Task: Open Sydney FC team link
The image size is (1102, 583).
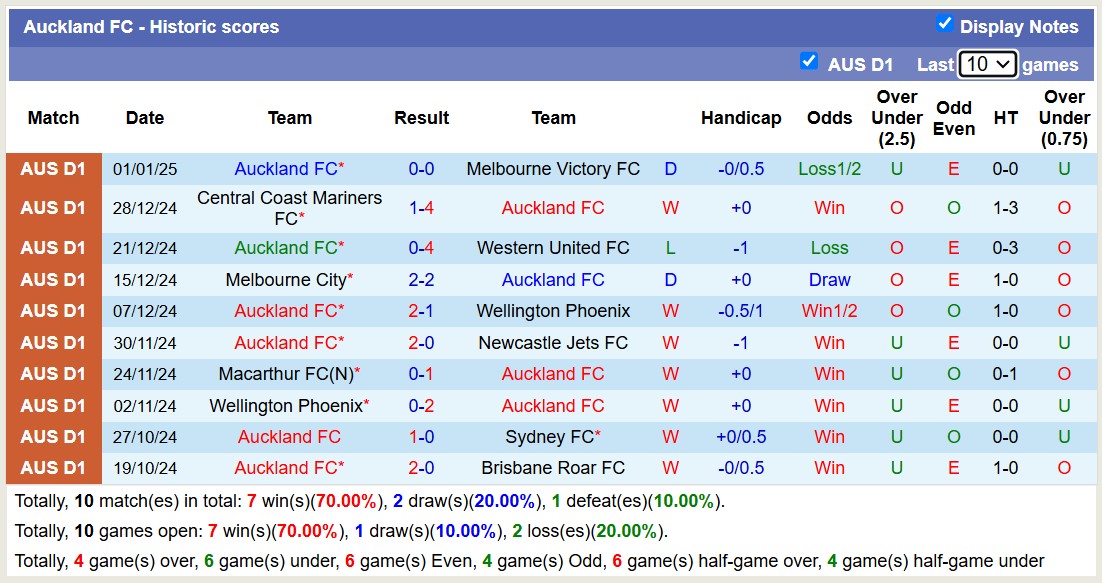Action: (553, 437)
